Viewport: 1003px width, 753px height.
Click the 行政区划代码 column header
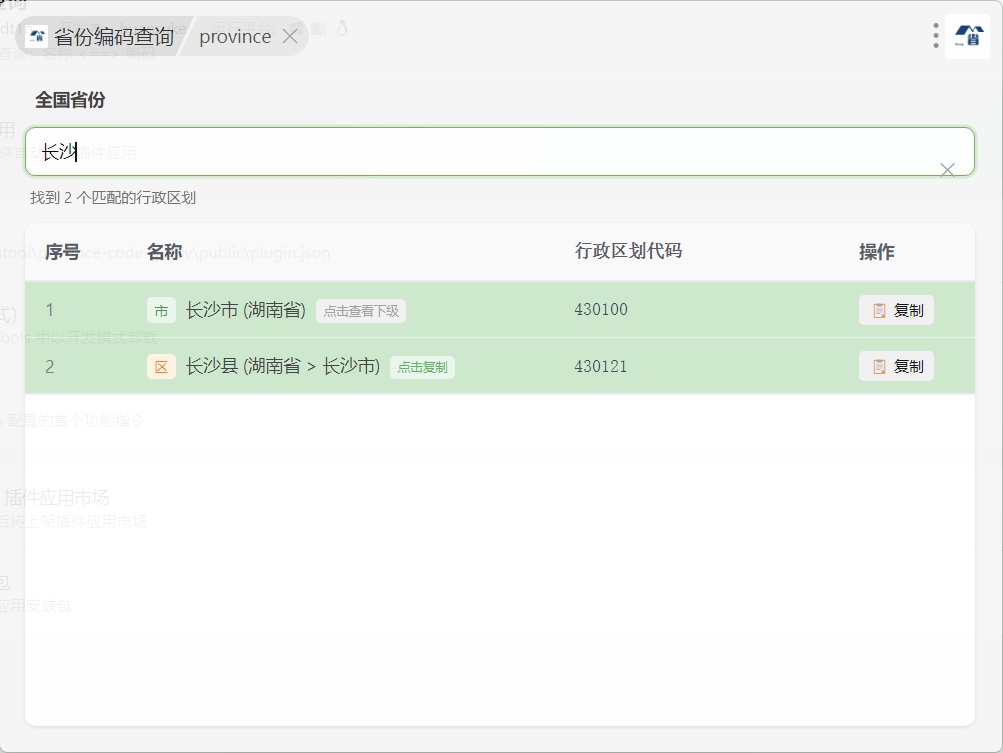coord(628,251)
